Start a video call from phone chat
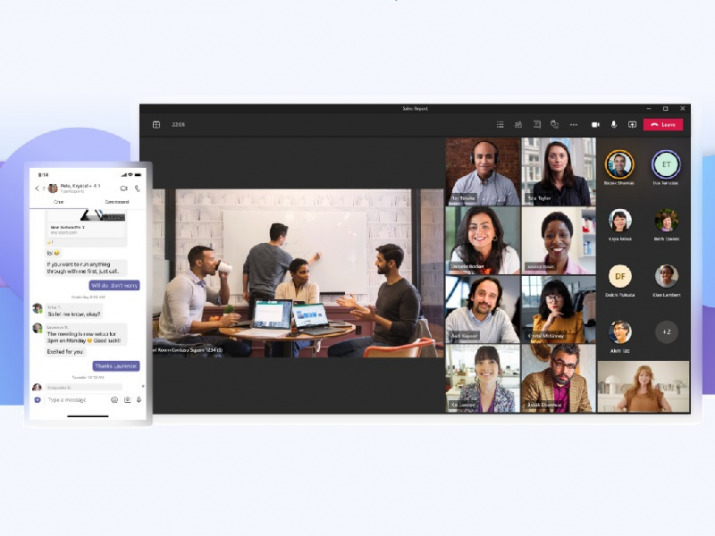Image resolution: width=715 pixels, height=536 pixels. [124, 188]
